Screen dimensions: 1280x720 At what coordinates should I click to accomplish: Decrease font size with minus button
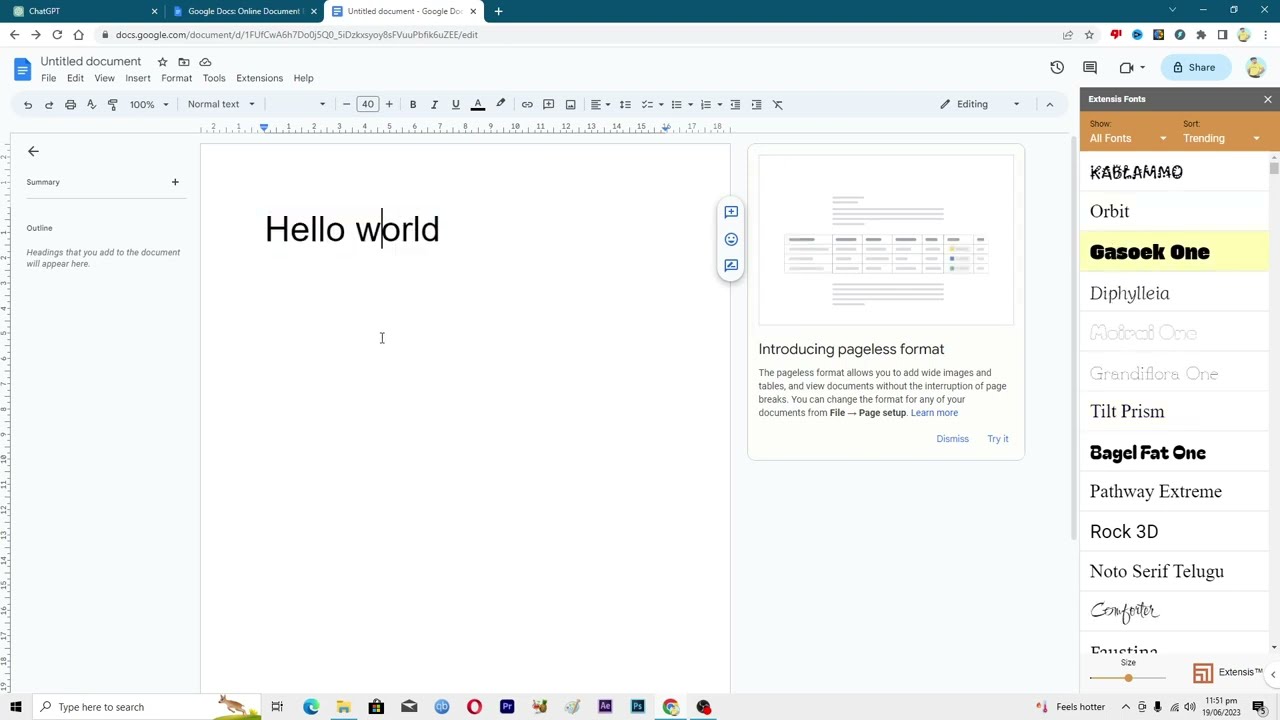[x=346, y=104]
